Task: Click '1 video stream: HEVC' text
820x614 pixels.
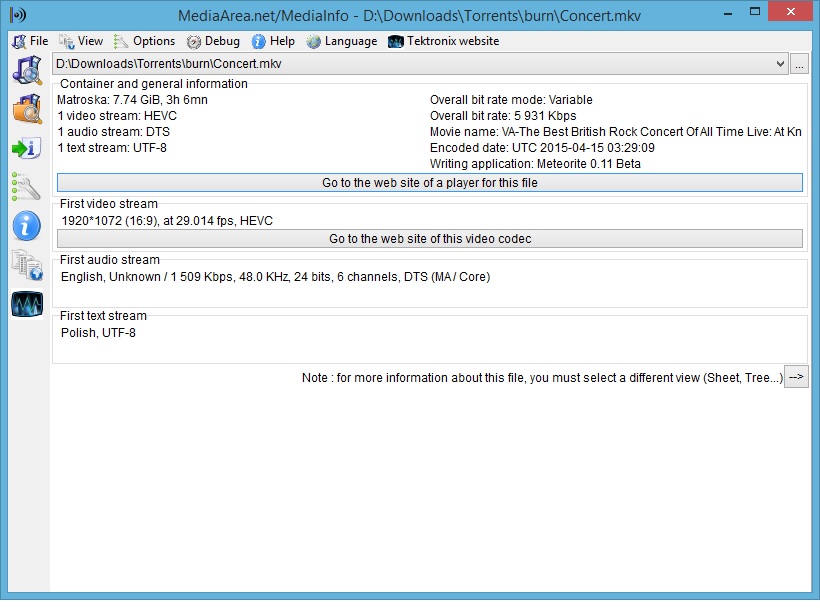Action: click(117, 116)
